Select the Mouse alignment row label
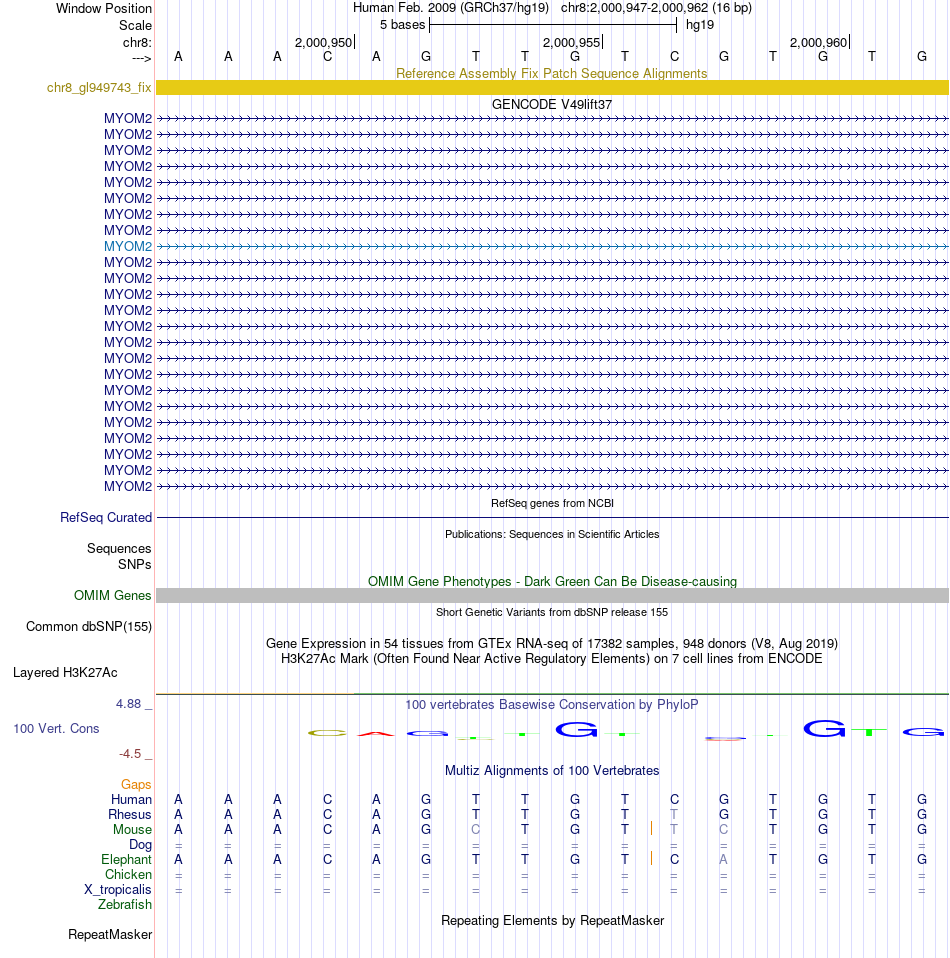The height and width of the screenshot is (958, 950). tap(132, 830)
